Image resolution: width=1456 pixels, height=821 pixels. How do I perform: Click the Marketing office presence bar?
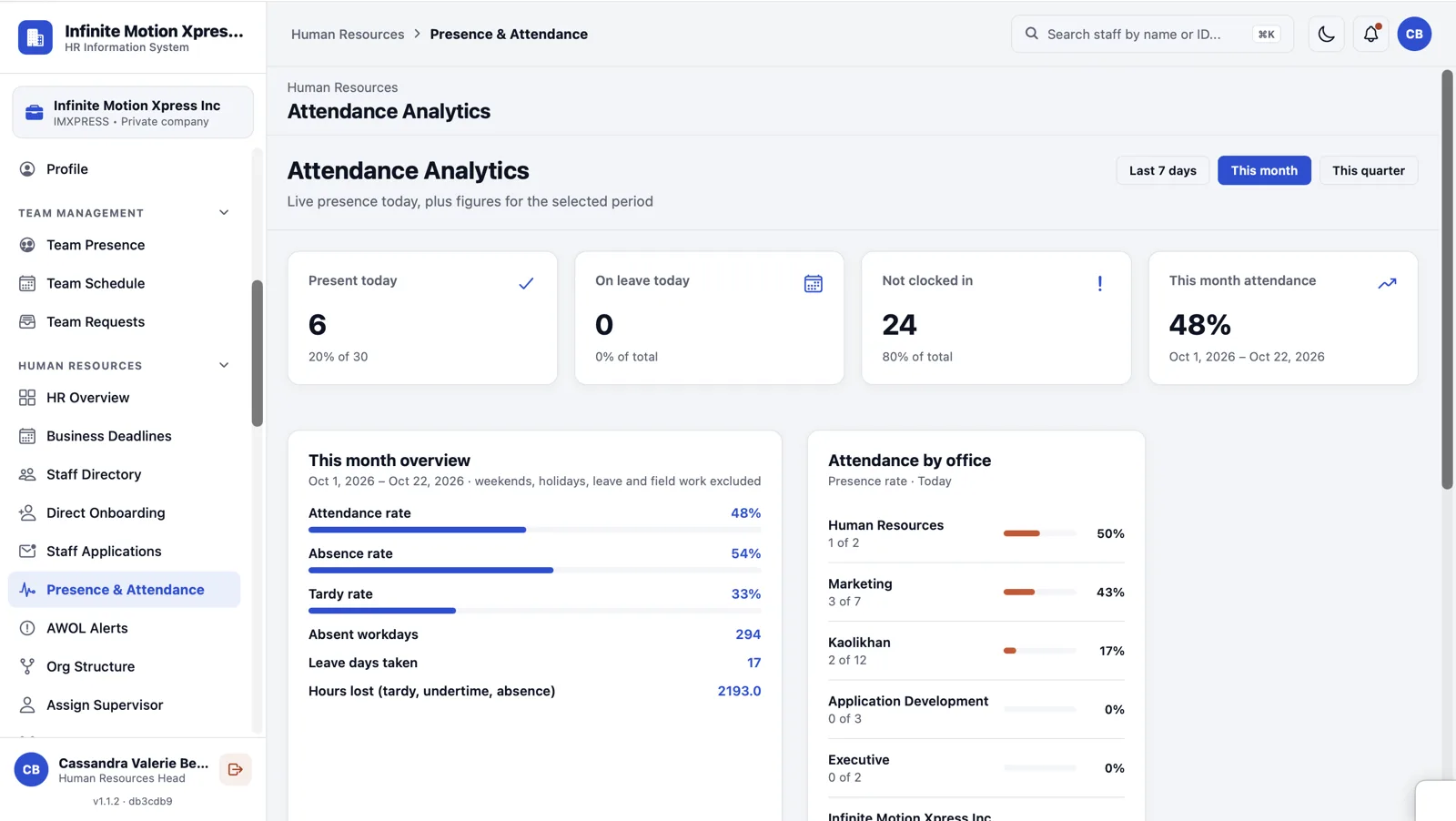1040,593
